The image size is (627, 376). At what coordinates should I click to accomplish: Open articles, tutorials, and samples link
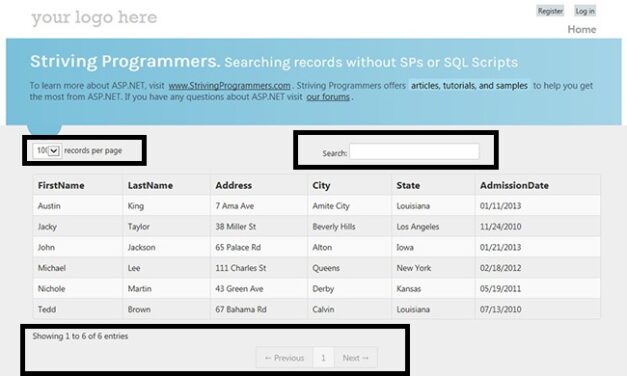[x=469, y=86]
